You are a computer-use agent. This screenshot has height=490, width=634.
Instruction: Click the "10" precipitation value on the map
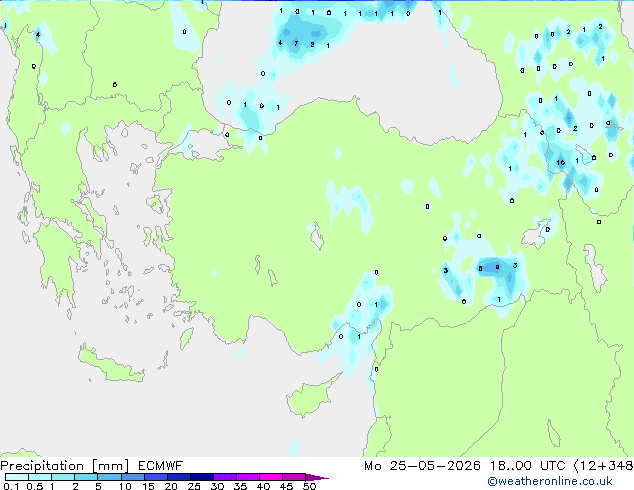point(560,163)
